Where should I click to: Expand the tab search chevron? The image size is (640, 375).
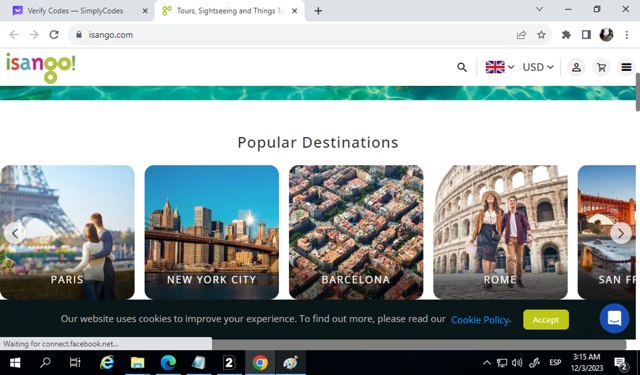click(539, 9)
